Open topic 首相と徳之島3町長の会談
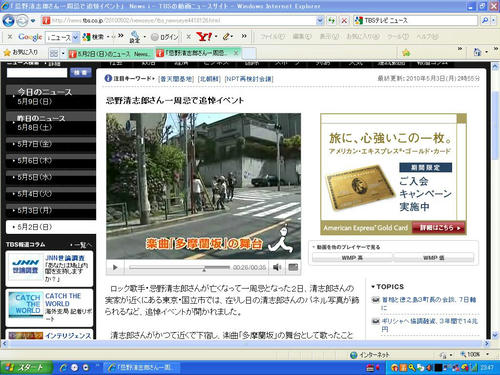 pos(429,303)
